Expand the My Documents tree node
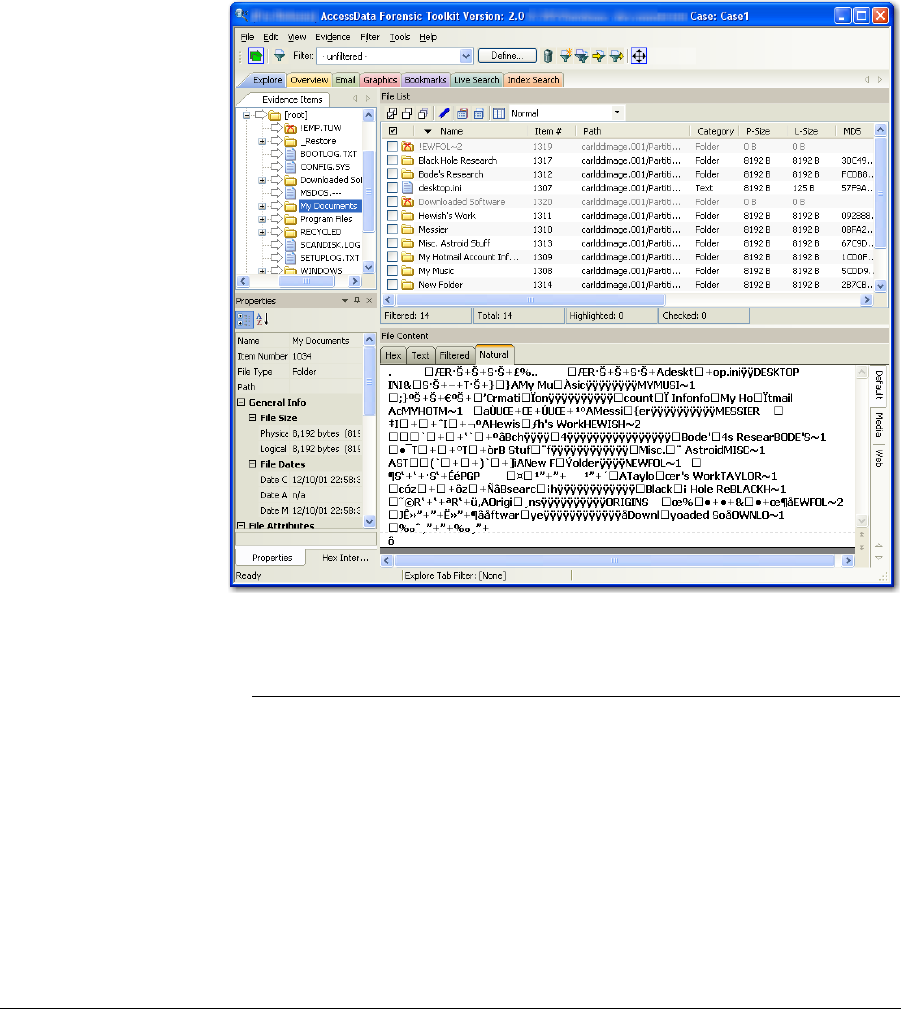 [x=262, y=206]
